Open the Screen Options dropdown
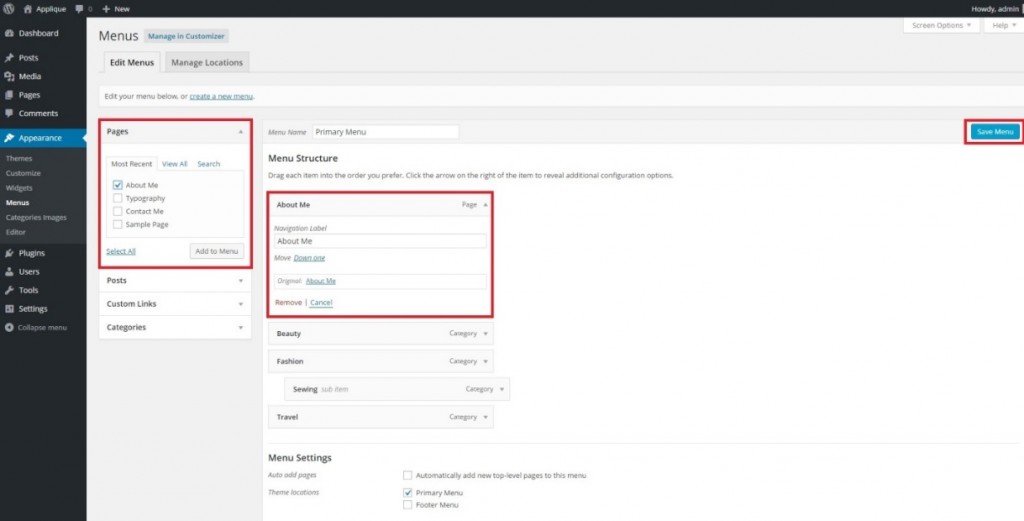This screenshot has width=1024, height=521. pos(940,25)
